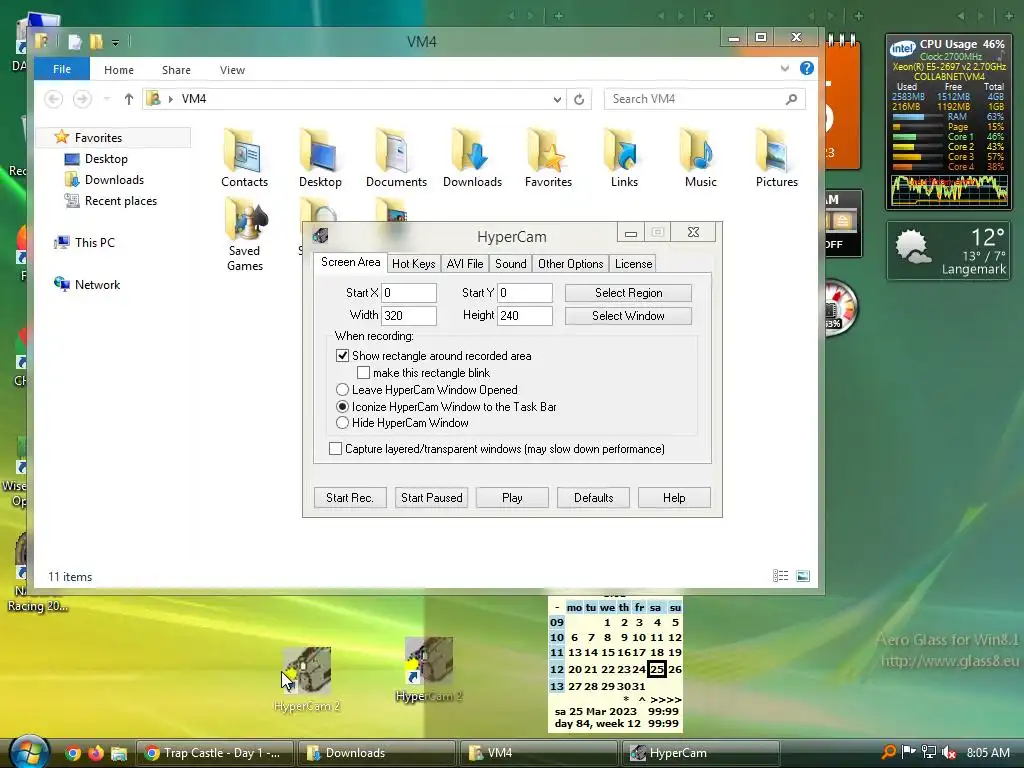Switch to the Sound tab
This screenshot has width=1024, height=768.
tap(511, 264)
